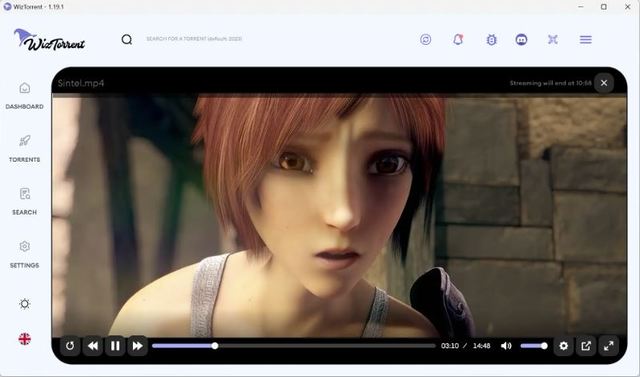Open the video player settings gear

point(563,346)
